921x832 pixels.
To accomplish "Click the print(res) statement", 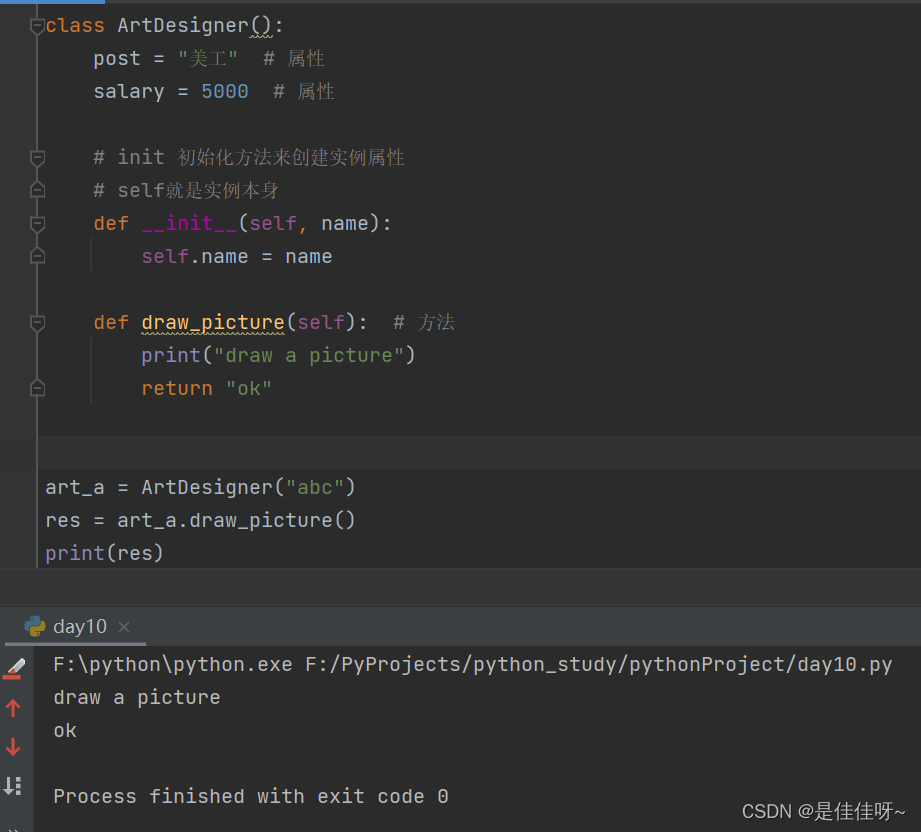I will click(104, 553).
